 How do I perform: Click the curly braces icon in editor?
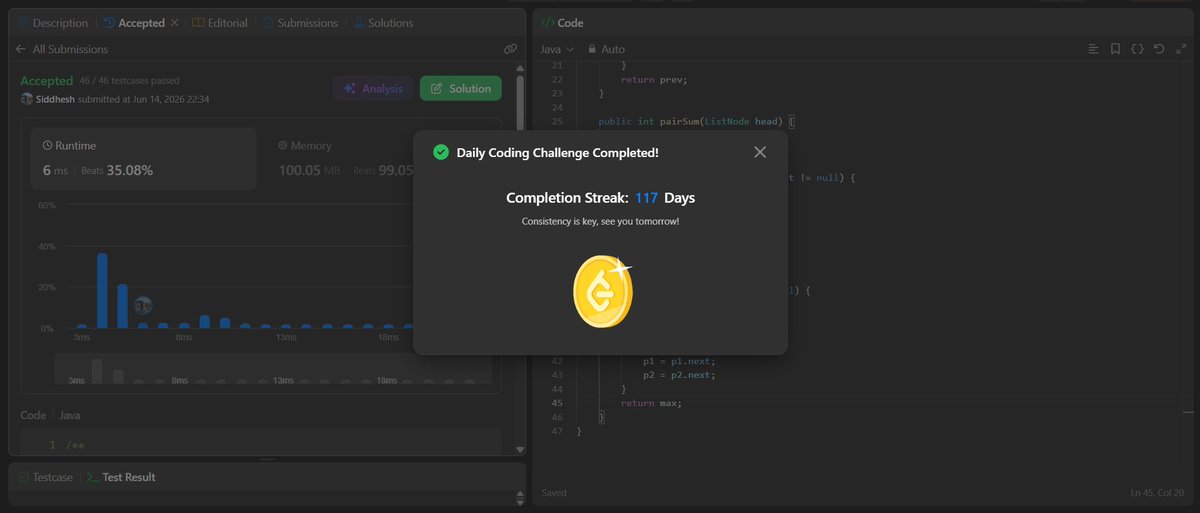[1137, 48]
